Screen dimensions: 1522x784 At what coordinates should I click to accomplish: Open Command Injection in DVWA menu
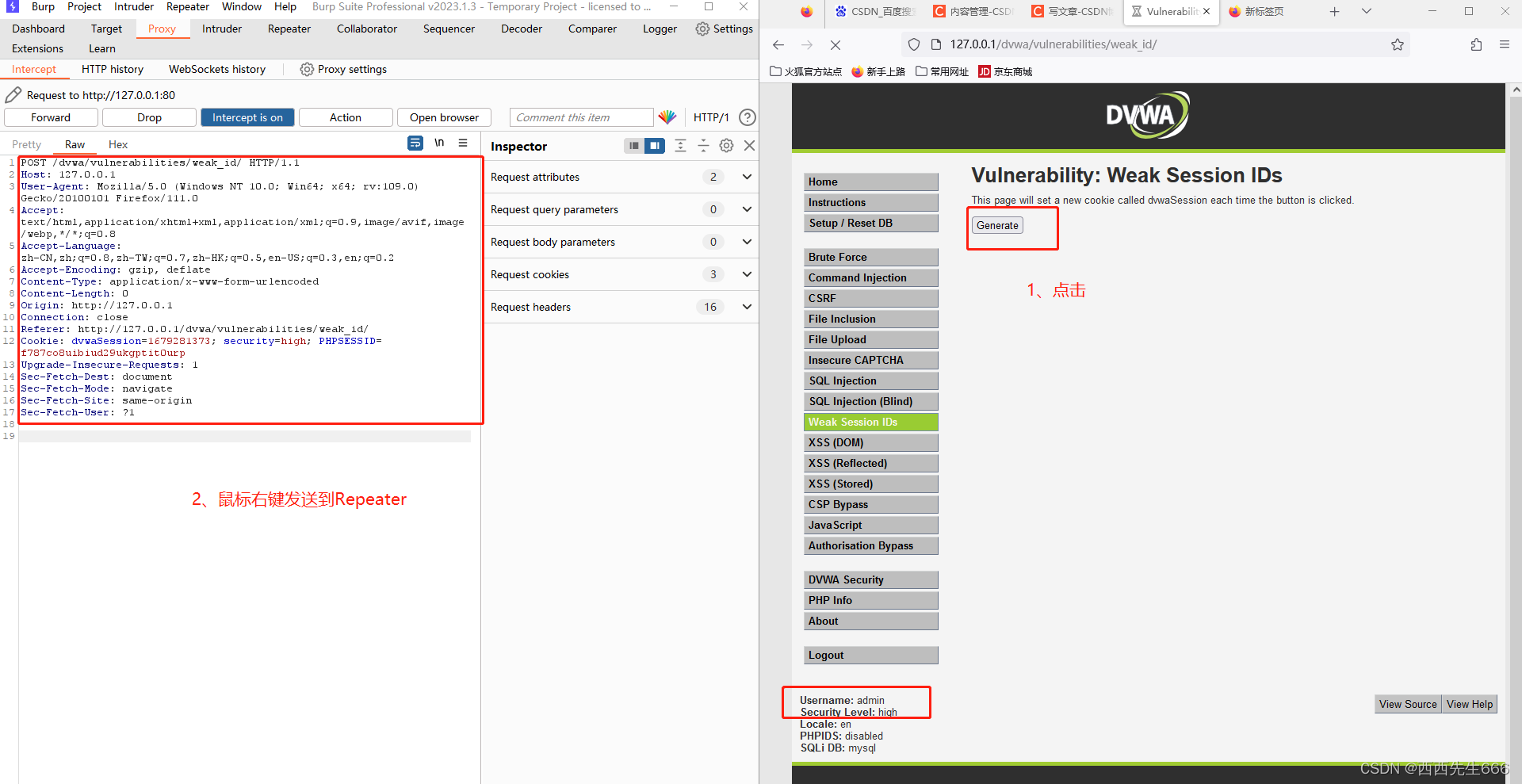point(870,278)
